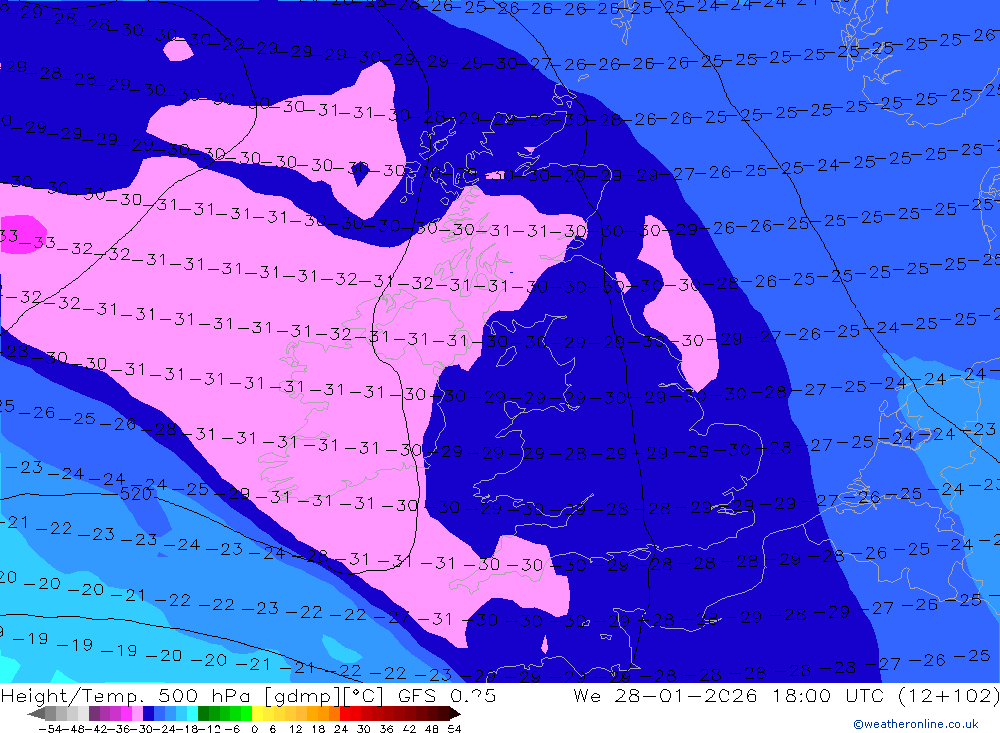Select the orange swatch left of bright red
Viewport: 1000px width, 733px height.
click(334, 713)
